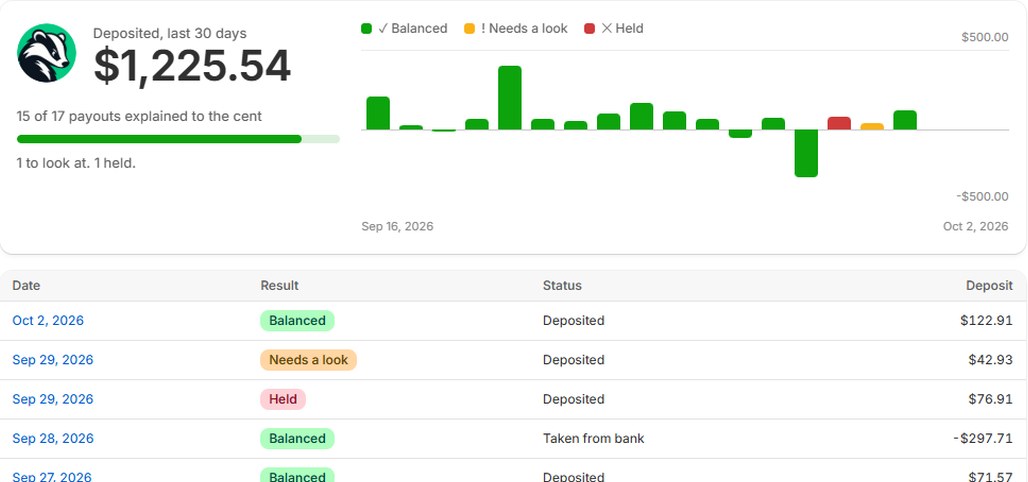Select the red Held bar in the chart
Viewport: 1028px width, 482px height.
click(839, 123)
